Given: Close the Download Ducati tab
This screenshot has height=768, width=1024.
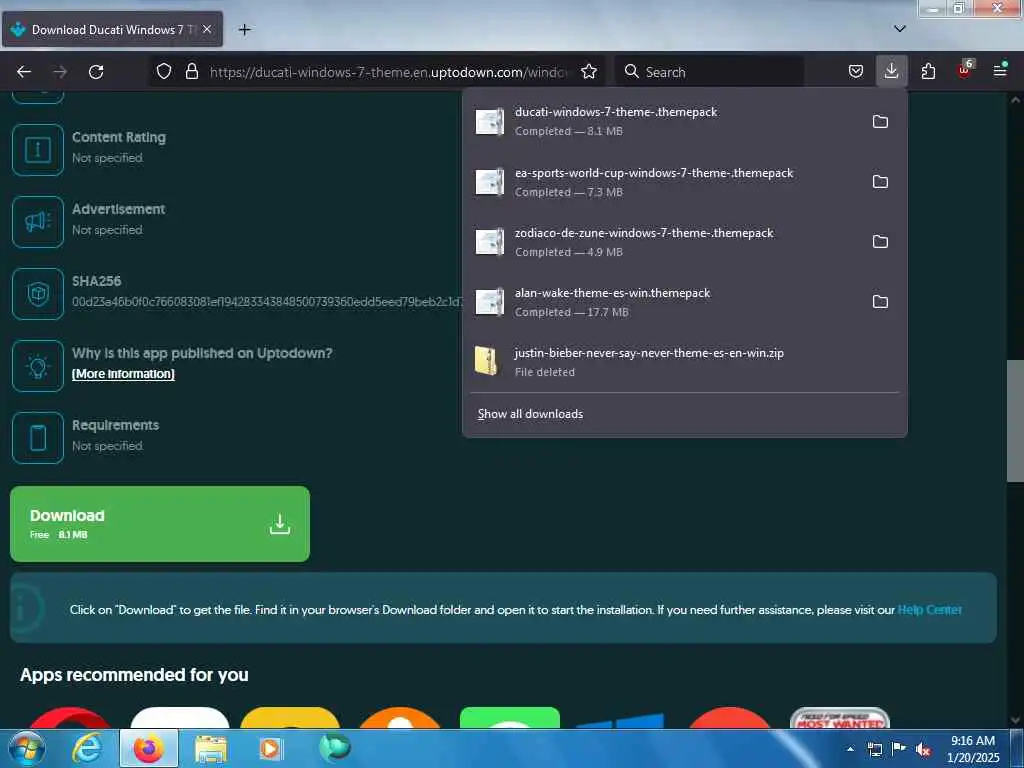Looking at the screenshot, I should [207, 29].
